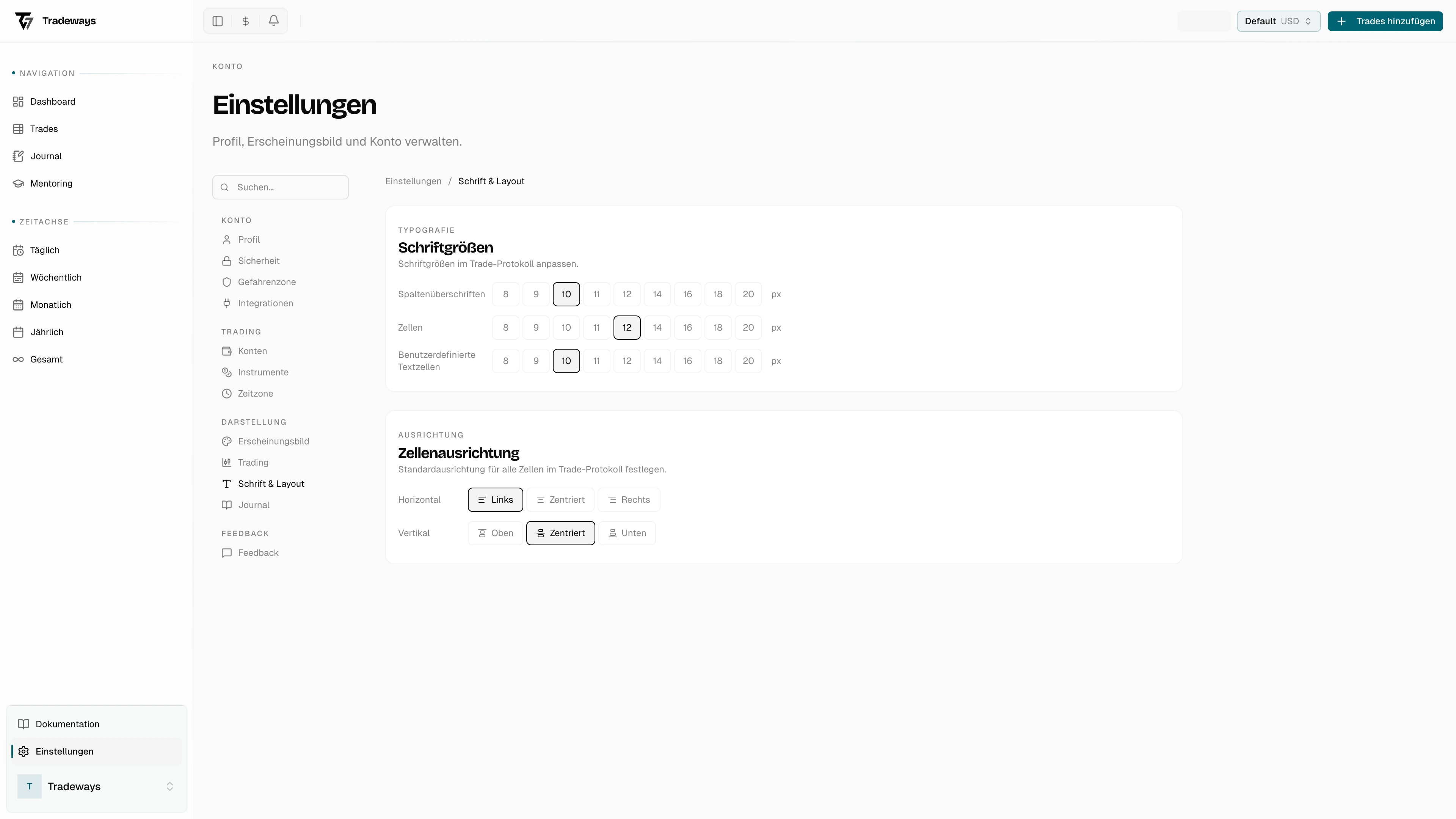
Task: Open the Default USD currency dropdown
Action: 1279,21
